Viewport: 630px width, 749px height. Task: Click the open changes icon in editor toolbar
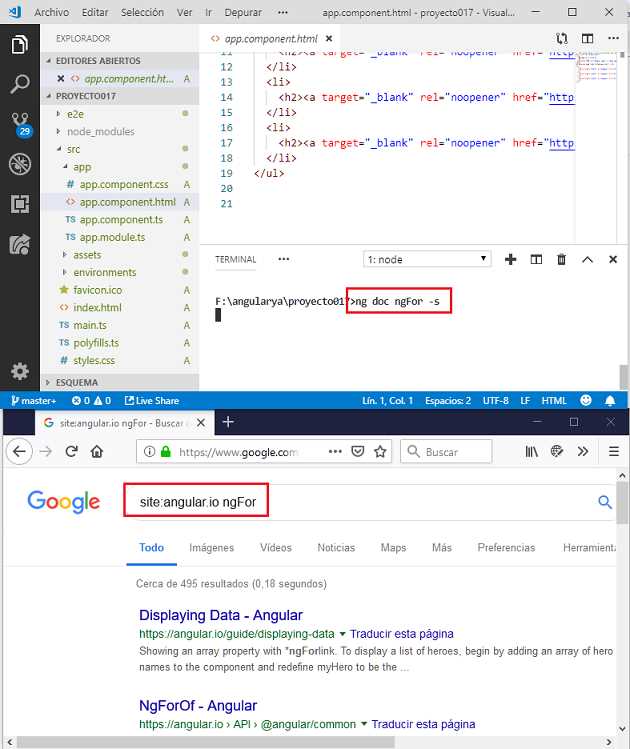click(562, 38)
